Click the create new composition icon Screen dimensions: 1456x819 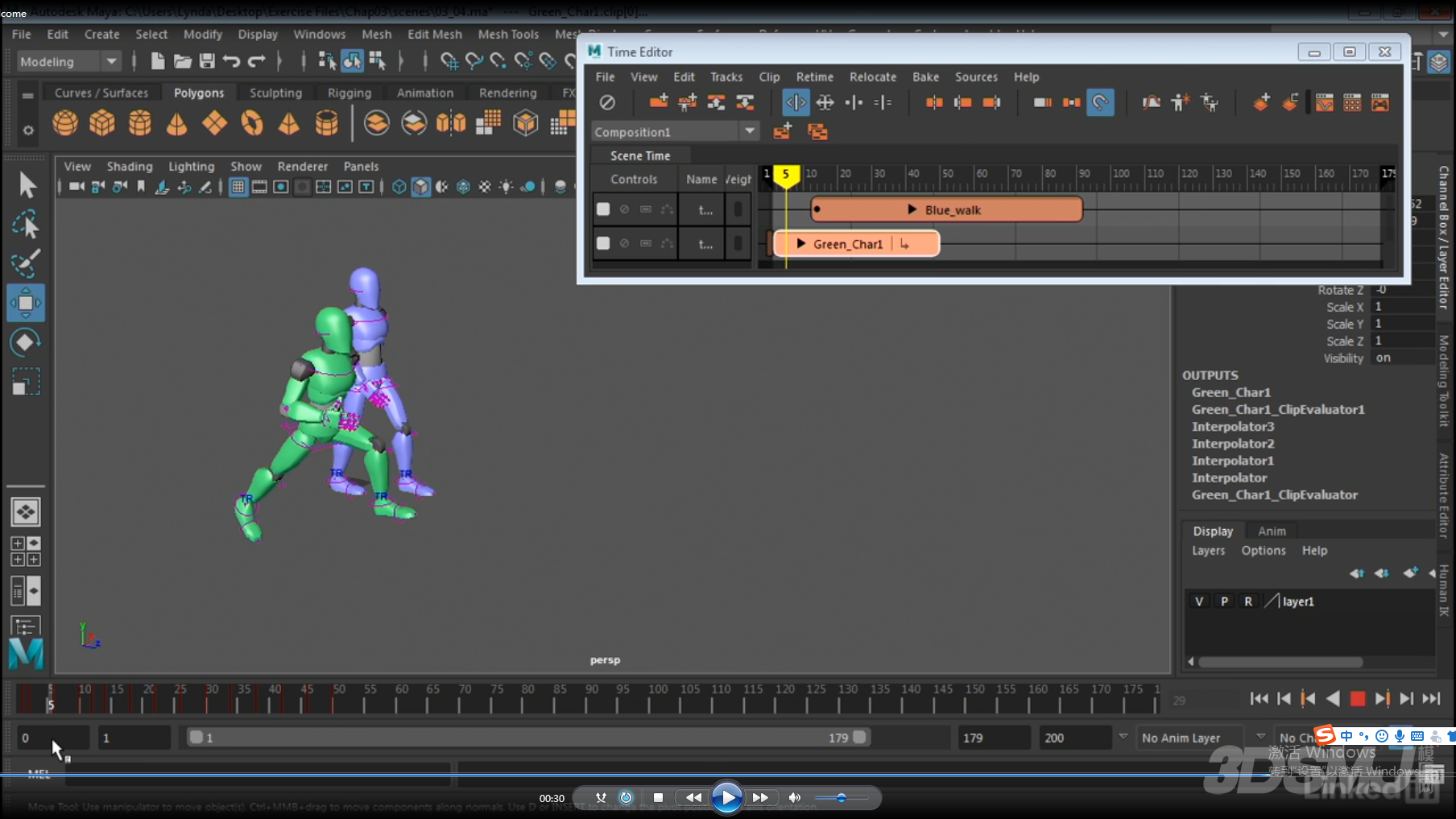pyautogui.click(x=782, y=131)
